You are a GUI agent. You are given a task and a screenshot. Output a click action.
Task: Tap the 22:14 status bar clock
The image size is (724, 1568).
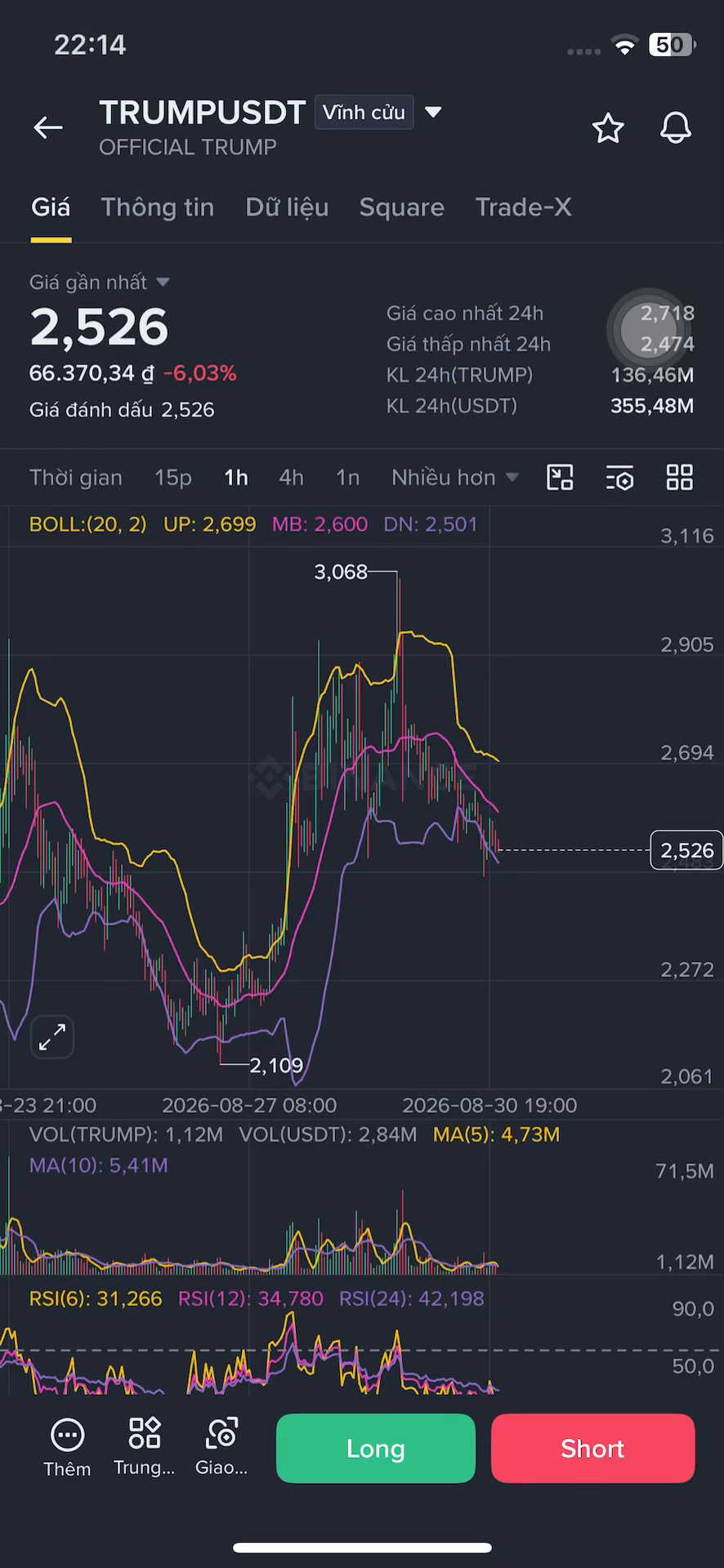click(90, 44)
